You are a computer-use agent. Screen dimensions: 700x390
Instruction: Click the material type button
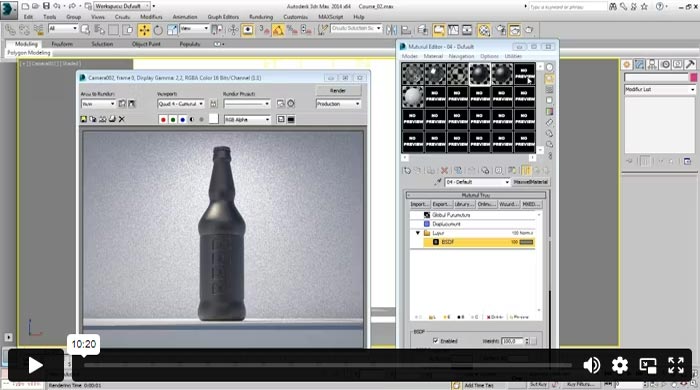click(x=530, y=182)
